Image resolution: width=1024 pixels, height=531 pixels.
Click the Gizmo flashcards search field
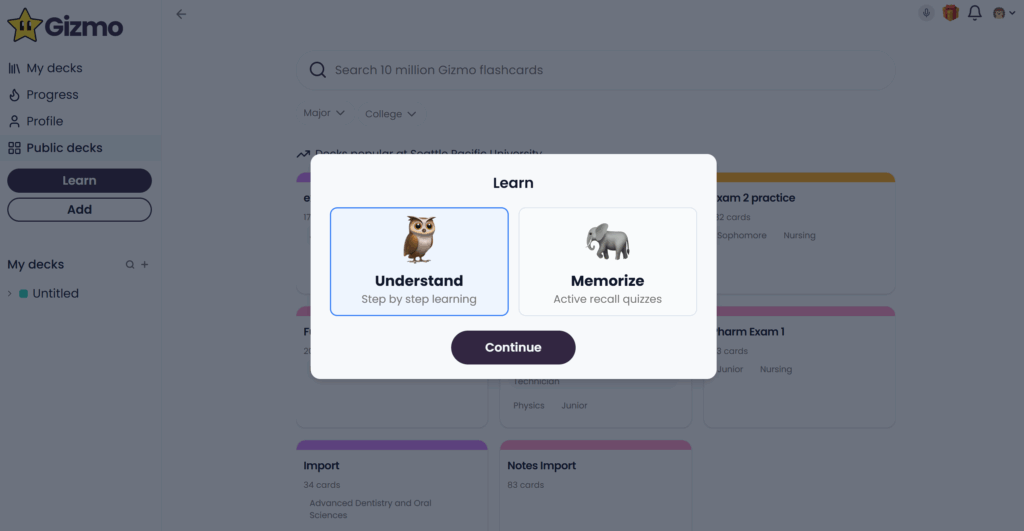coord(600,70)
